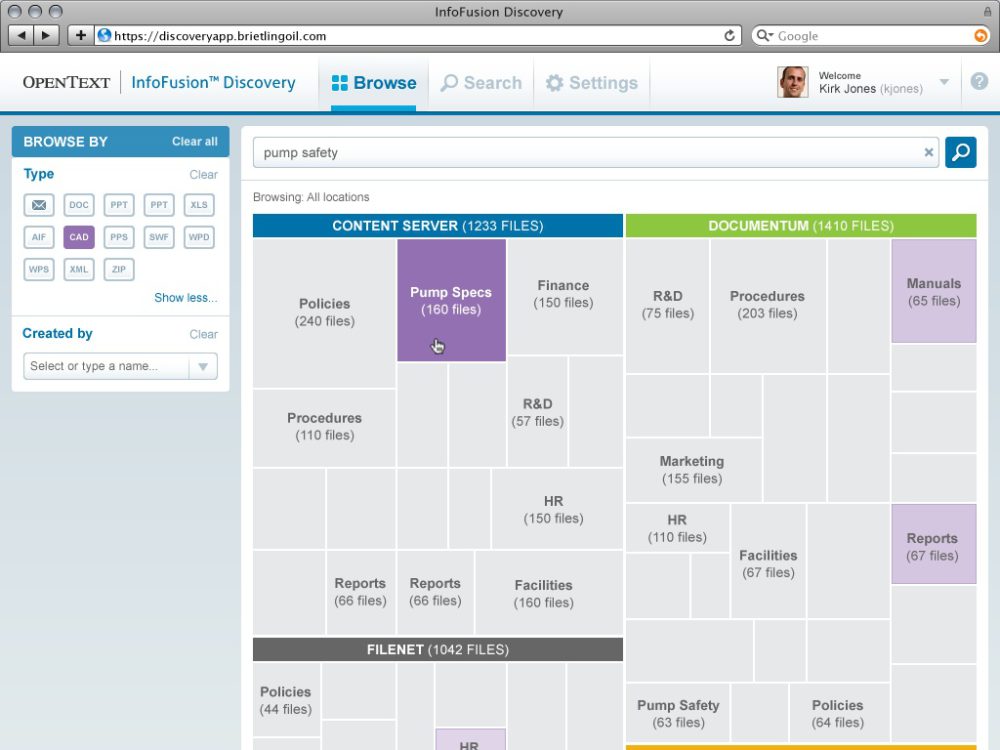Viewport: 1000px width, 750px height.
Task: Click Browsing: All locations text
Action: (311, 197)
